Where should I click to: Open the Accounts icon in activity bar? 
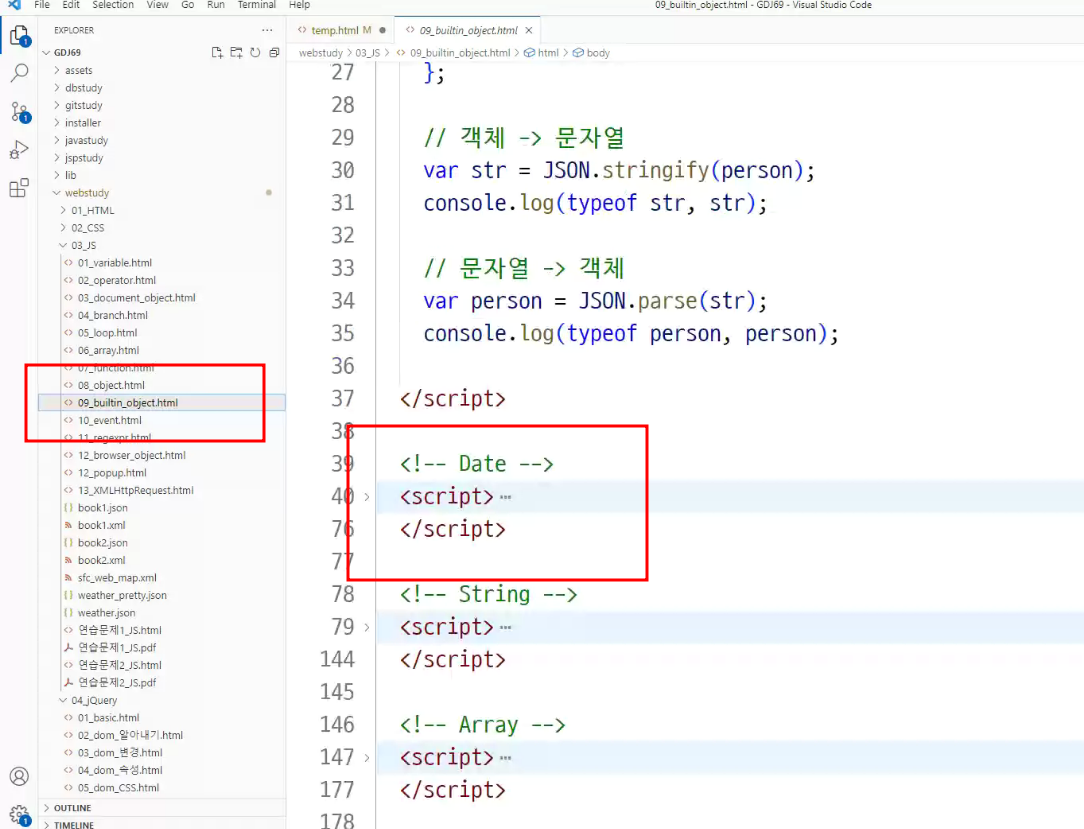pyautogui.click(x=19, y=776)
